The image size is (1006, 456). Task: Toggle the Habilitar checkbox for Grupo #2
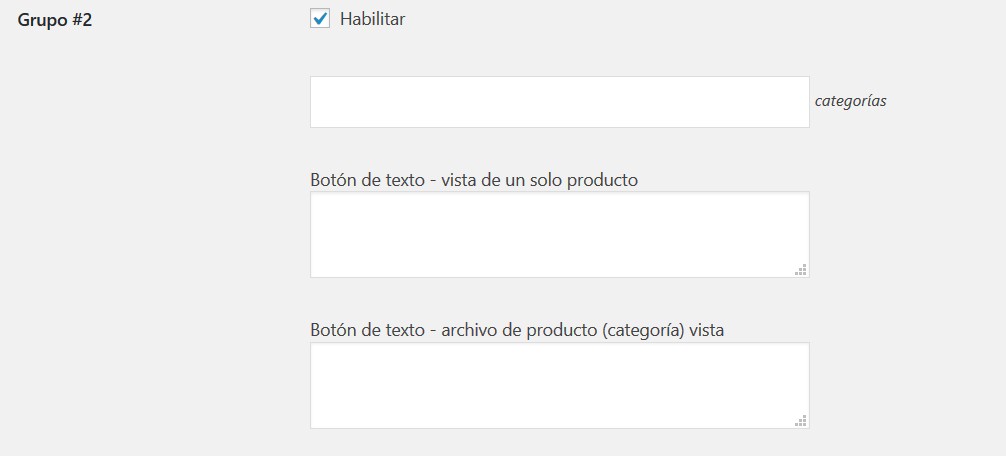(320, 19)
